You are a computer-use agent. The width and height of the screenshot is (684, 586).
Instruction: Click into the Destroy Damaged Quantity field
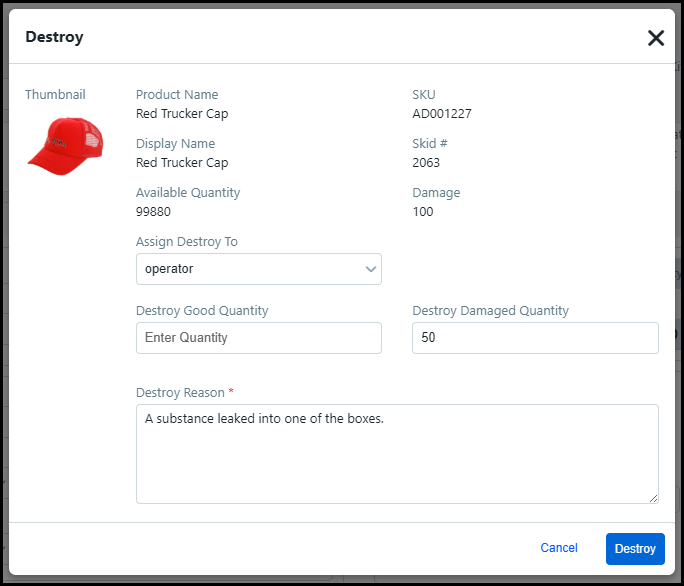[x=535, y=338]
